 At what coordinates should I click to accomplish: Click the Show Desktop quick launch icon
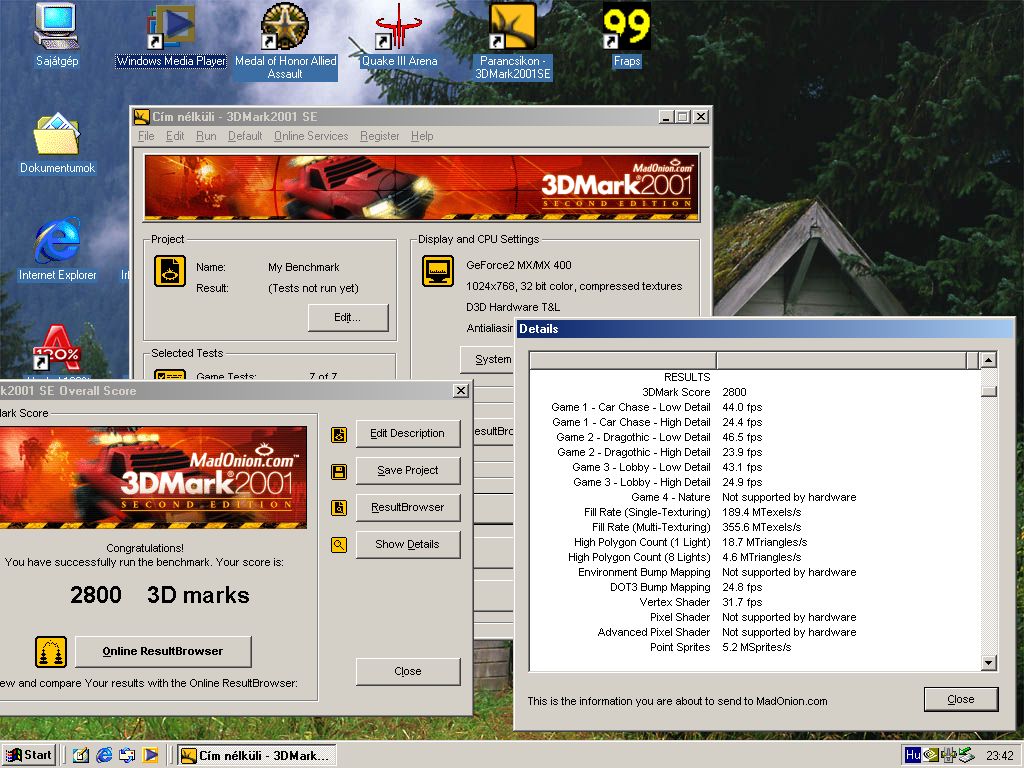pos(80,755)
